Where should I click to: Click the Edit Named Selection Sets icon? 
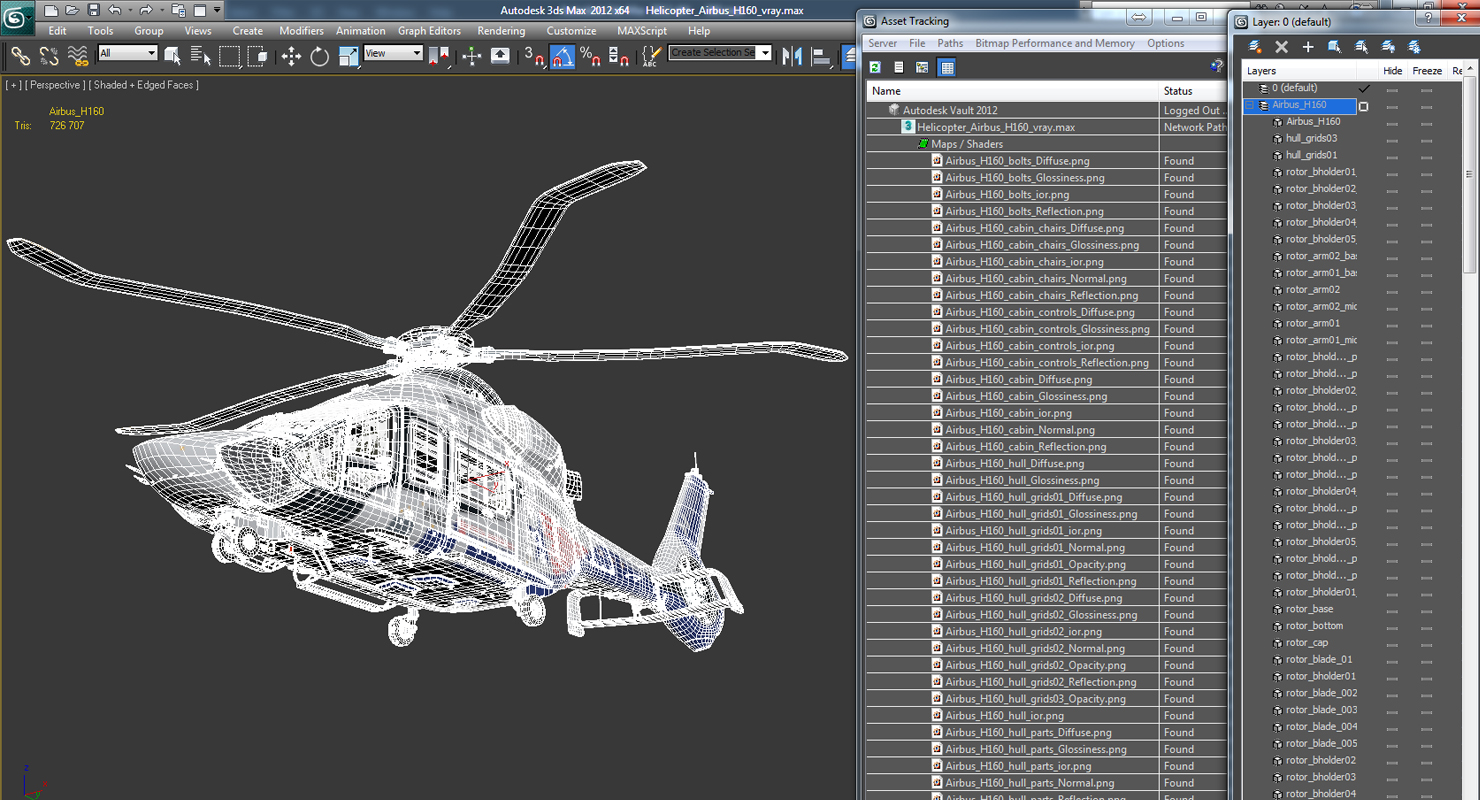pyautogui.click(x=651, y=56)
